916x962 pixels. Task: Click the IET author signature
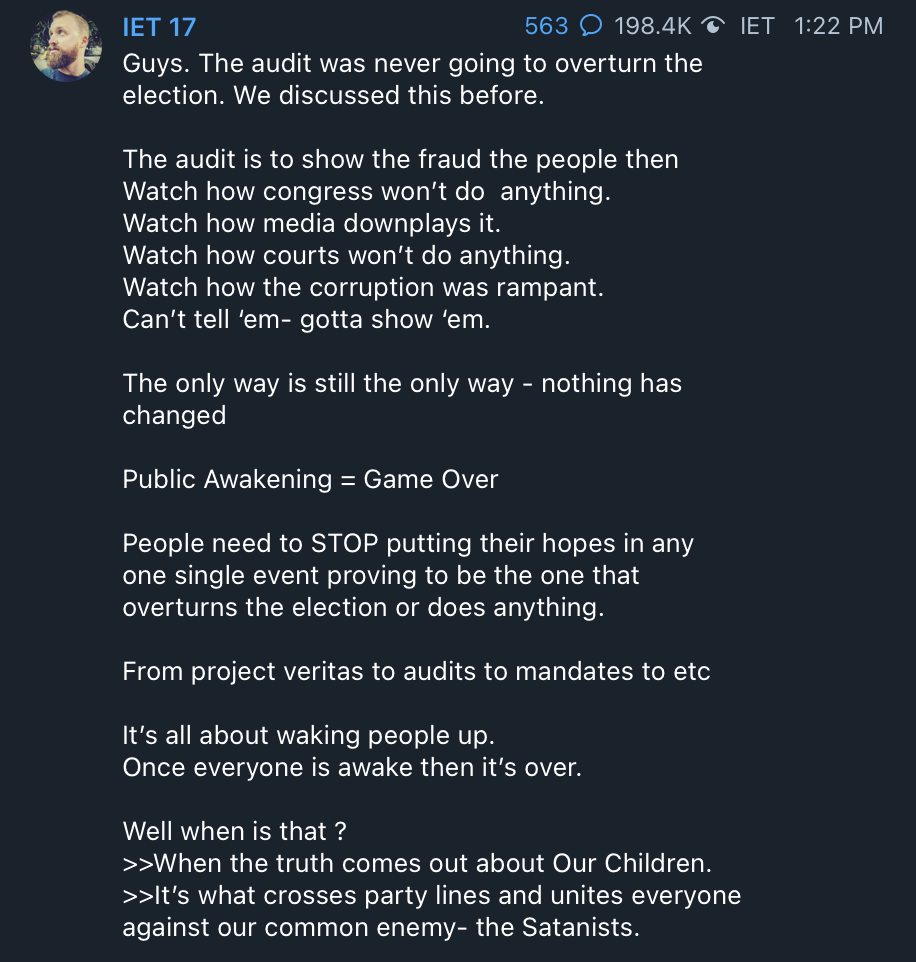[757, 26]
